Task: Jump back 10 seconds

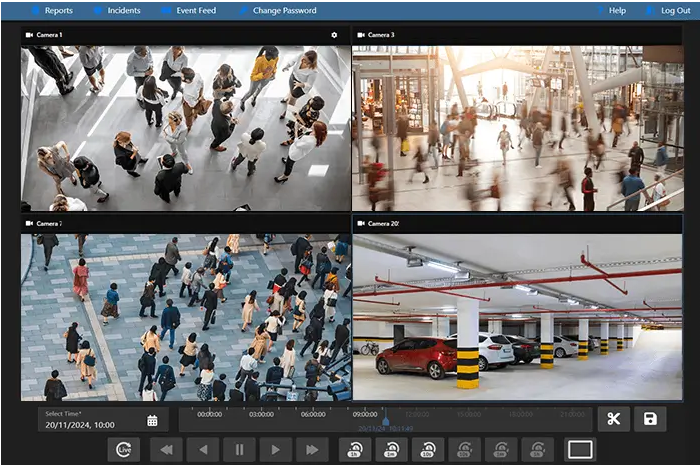Action: click(428, 450)
